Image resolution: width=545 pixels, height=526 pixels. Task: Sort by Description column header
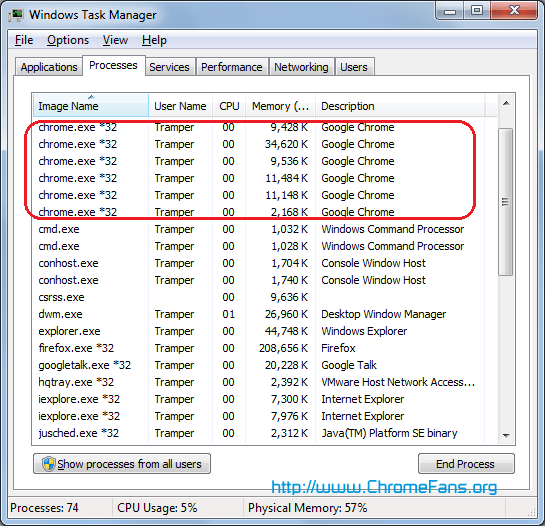click(400, 106)
